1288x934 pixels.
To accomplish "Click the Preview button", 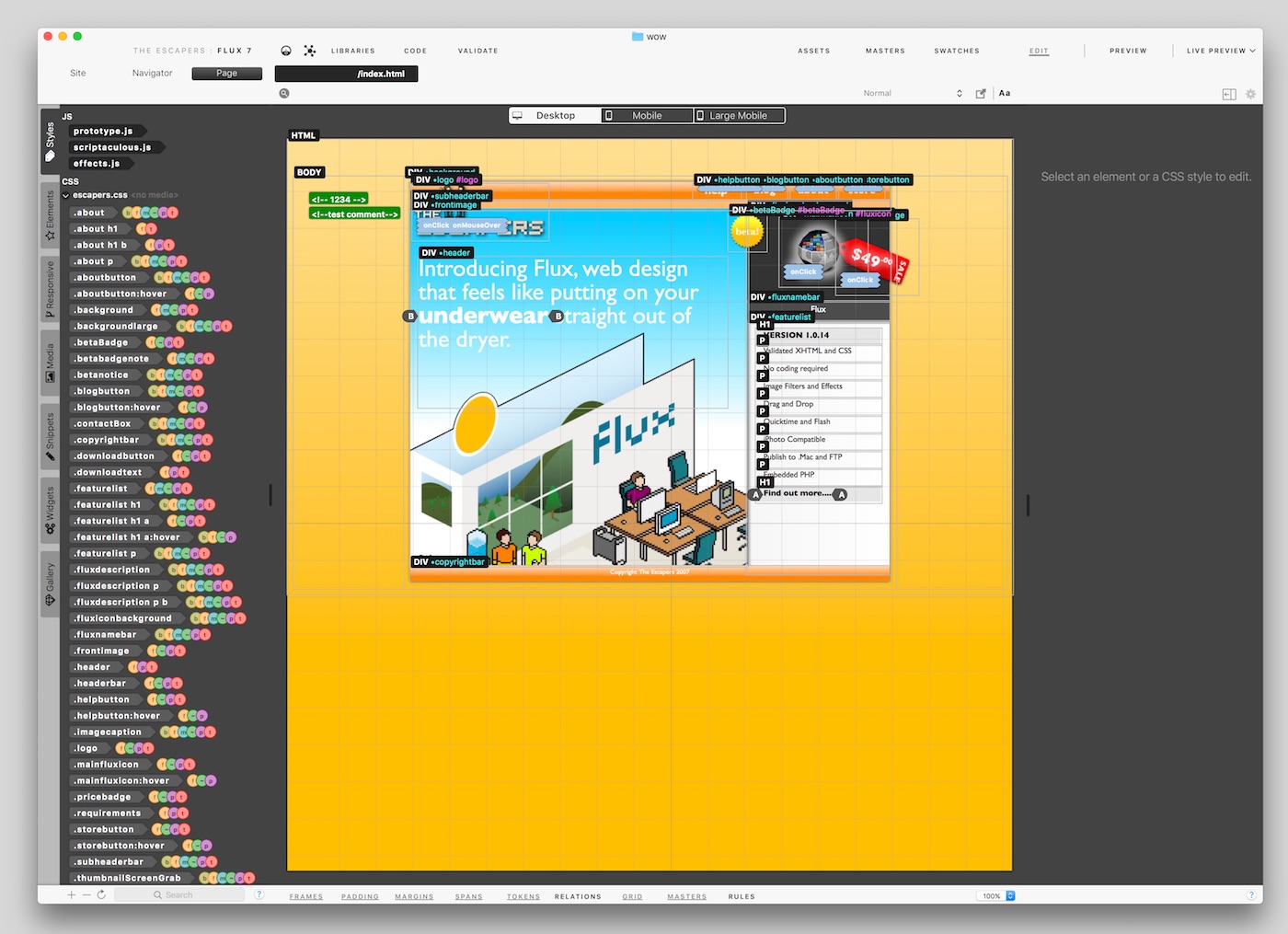I will tap(1128, 51).
